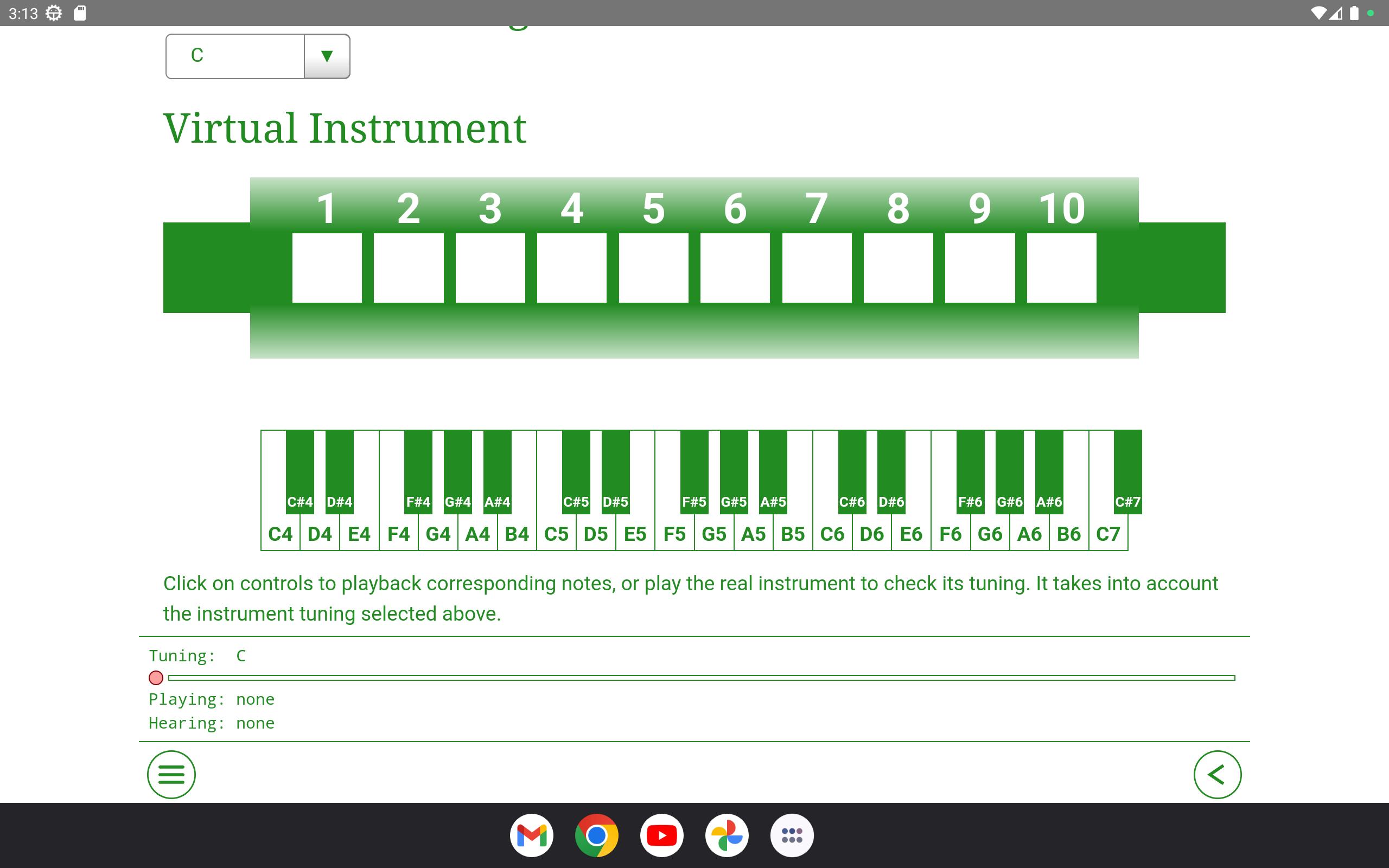Play harmonica hole 1
Screen dimensions: 1389x868
(327, 267)
